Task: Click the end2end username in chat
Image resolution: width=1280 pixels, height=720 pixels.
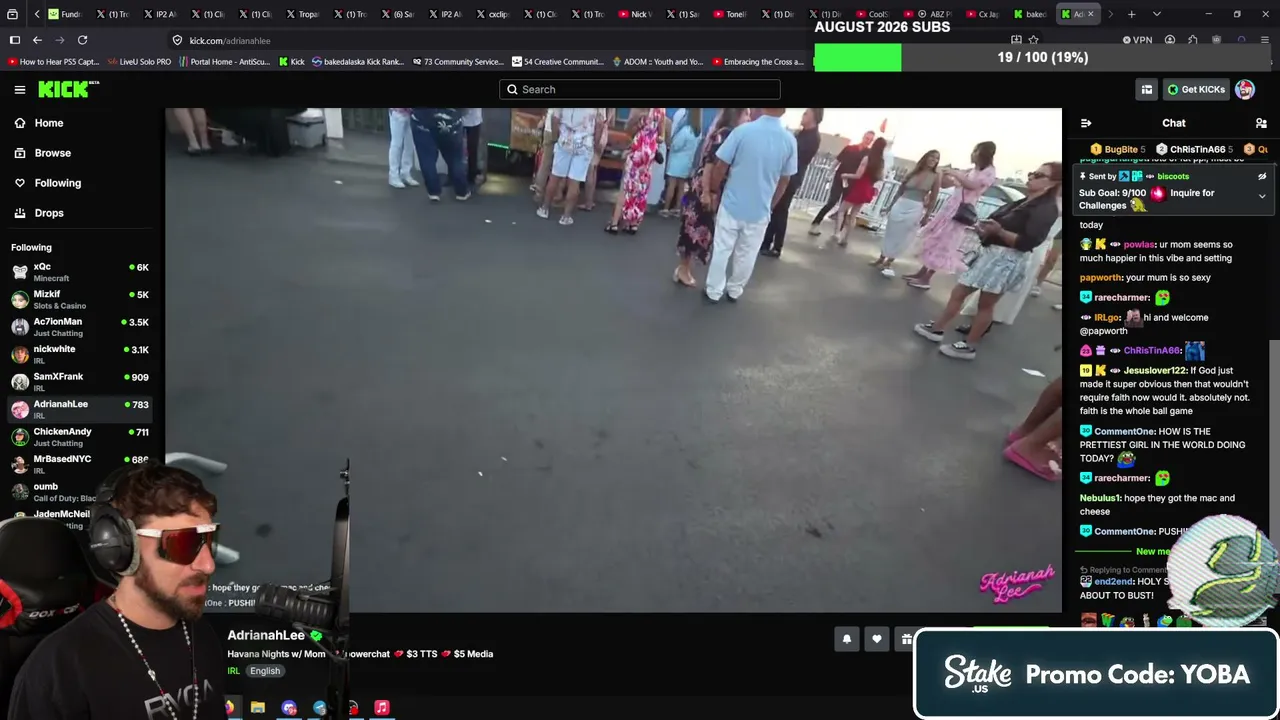Action: pyautogui.click(x=1113, y=582)
